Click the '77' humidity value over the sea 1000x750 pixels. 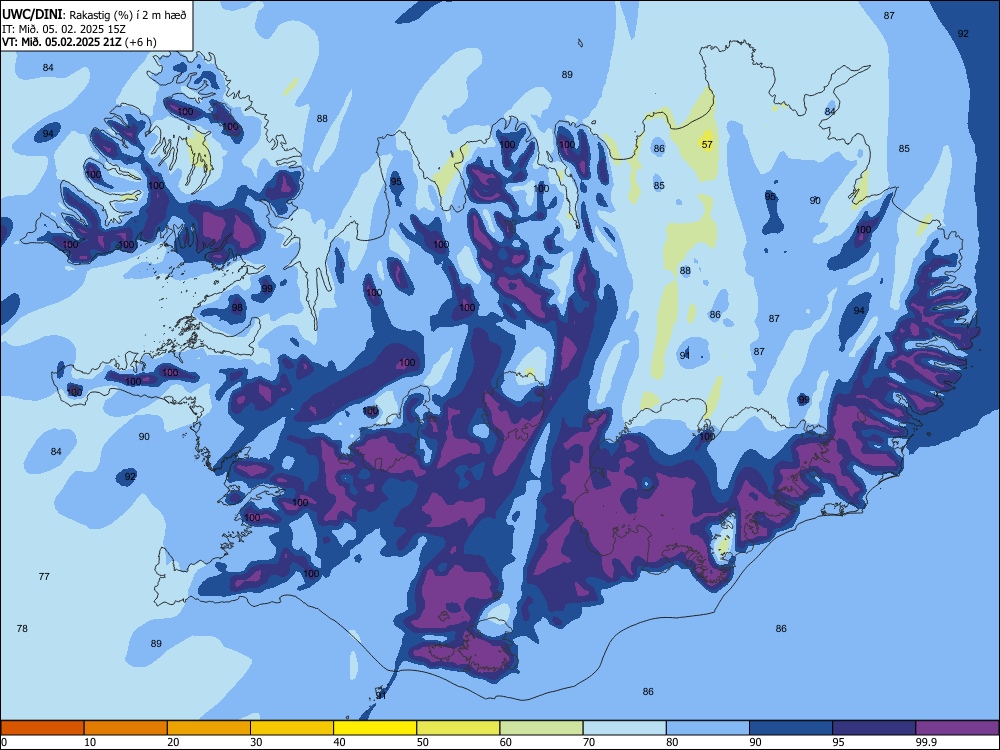click(x=44, y=577)
